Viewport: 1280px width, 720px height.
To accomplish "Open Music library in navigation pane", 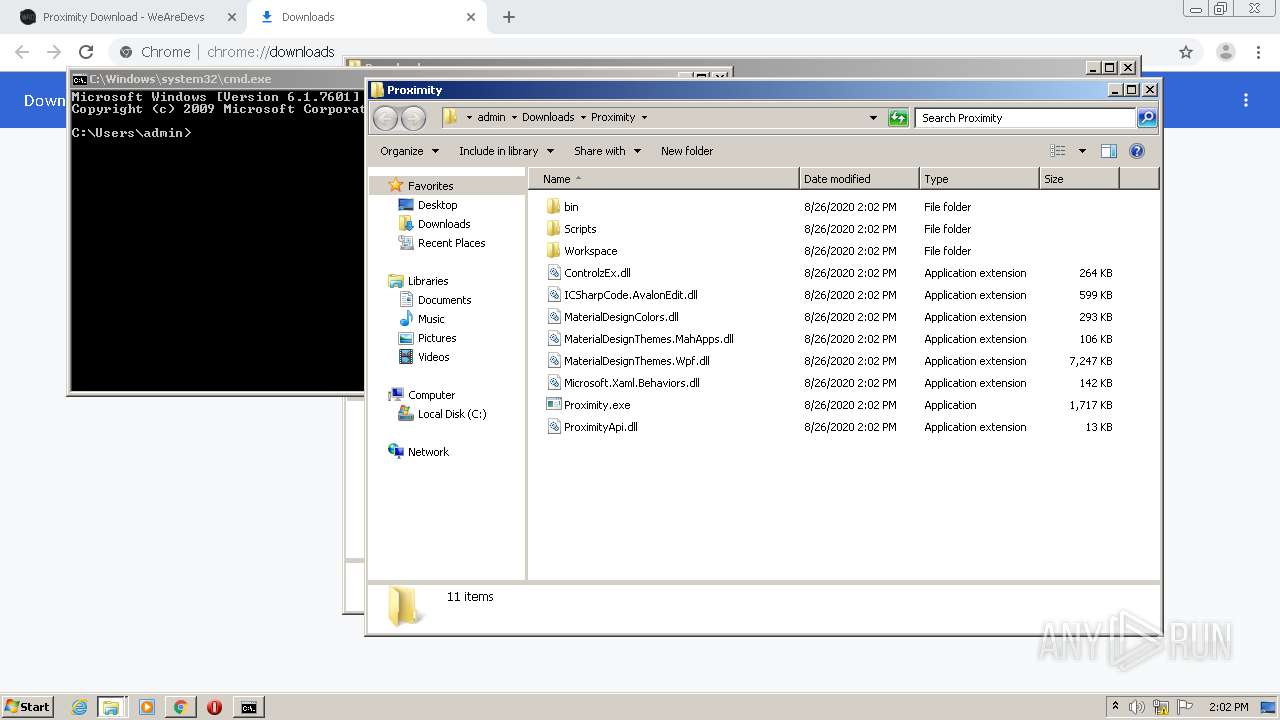I will (x=431, y=319).
